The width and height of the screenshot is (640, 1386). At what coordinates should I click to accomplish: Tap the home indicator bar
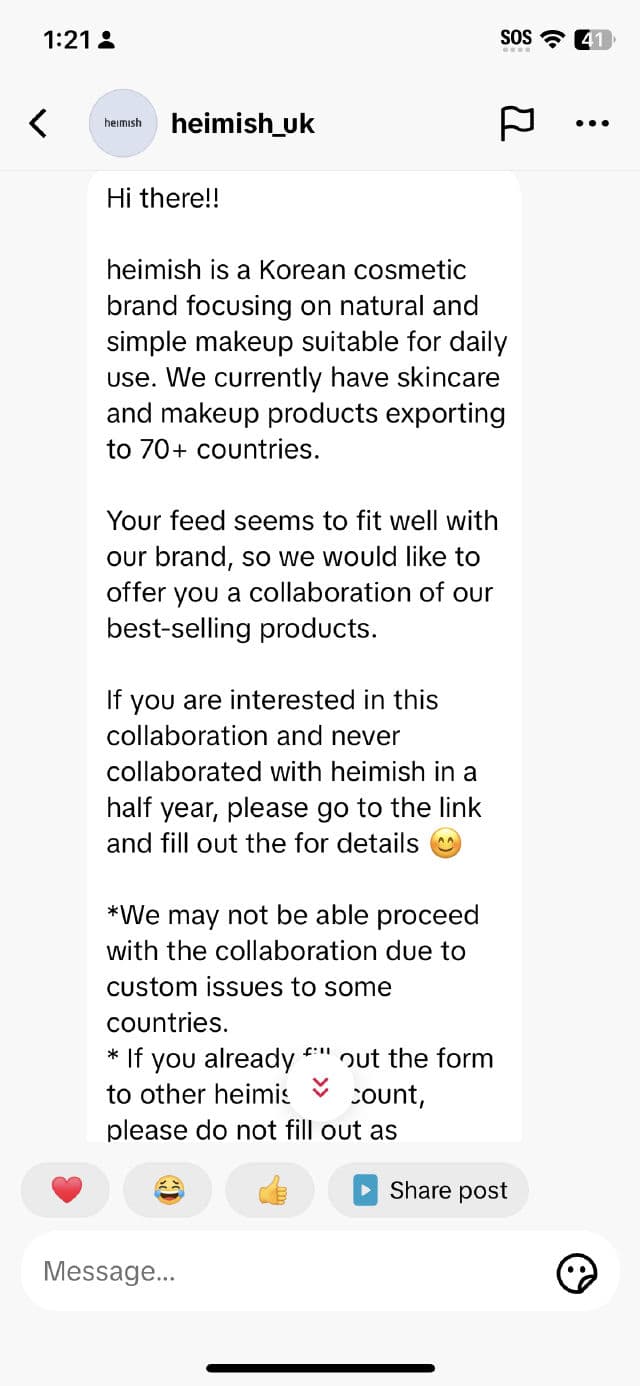(320, 1367)
